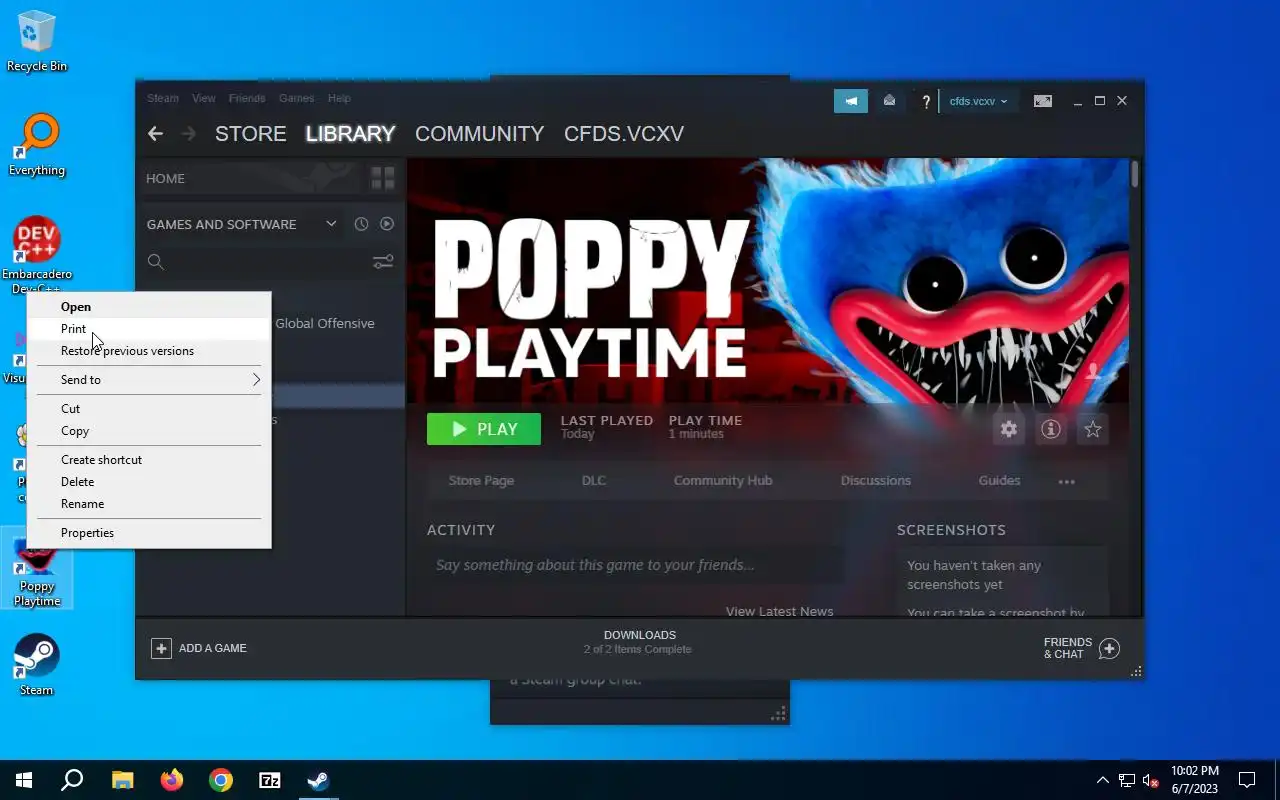The image size is (1280, 800).
Task: Choose Open in the context menu
Action: click(x=149, y=307)
